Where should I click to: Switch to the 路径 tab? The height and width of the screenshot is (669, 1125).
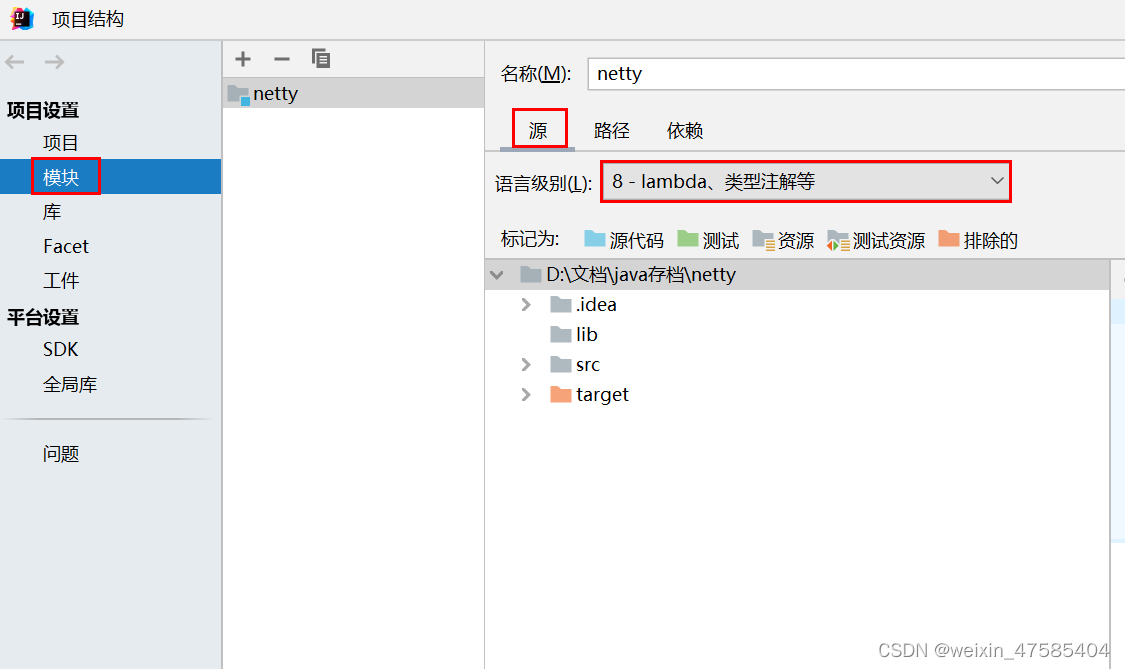pos(611,130)
